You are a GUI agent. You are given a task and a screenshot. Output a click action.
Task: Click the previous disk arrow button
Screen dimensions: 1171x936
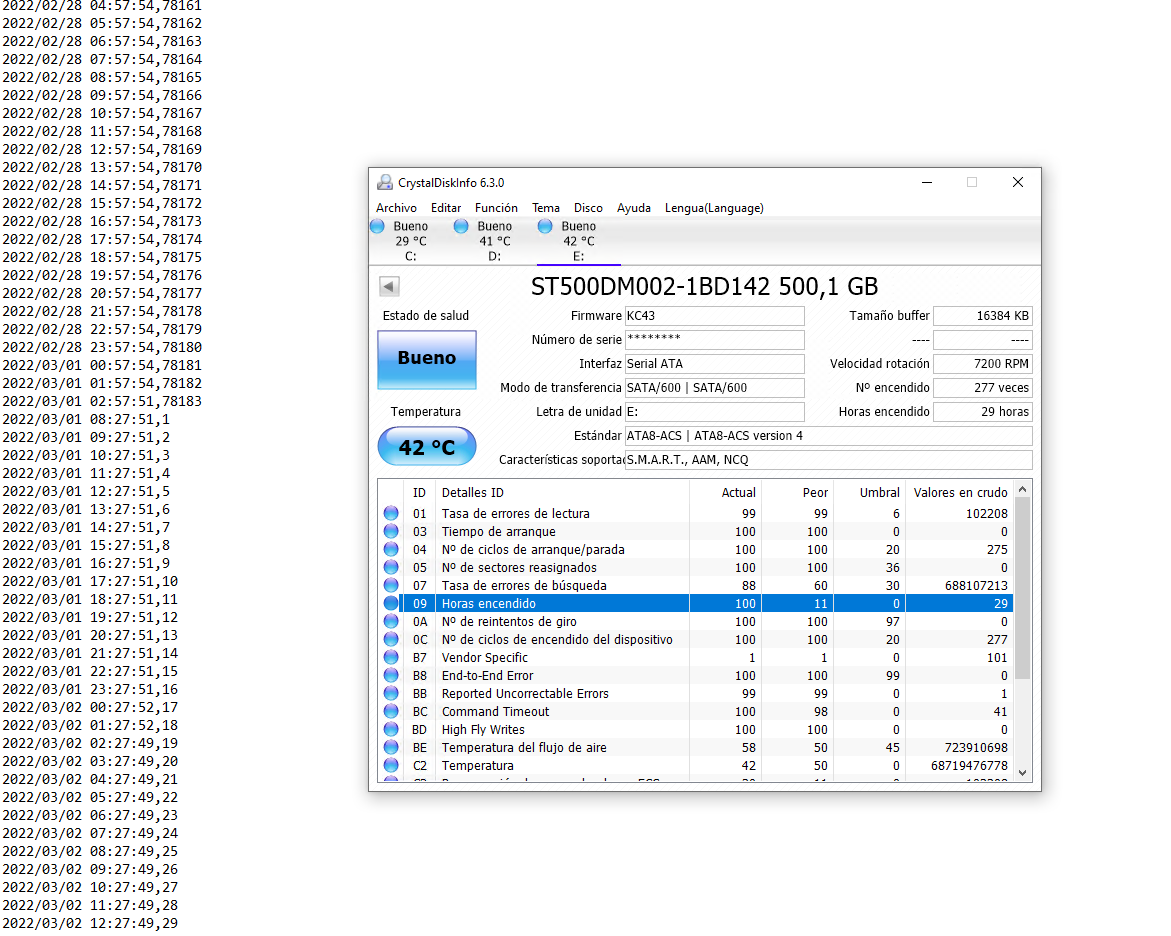point(389,287)
